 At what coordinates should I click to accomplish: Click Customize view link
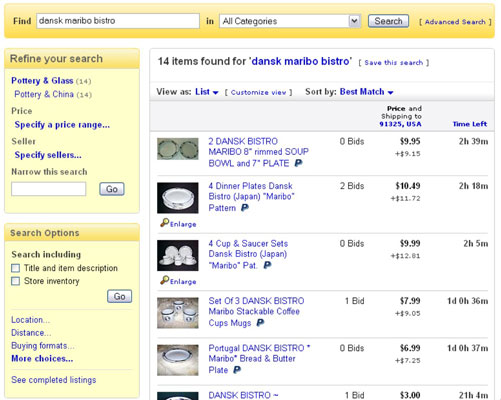point(258,92)
